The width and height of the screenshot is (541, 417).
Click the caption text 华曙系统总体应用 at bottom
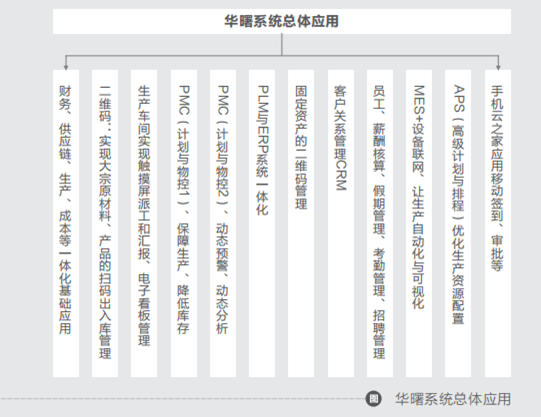coord(453,399)
